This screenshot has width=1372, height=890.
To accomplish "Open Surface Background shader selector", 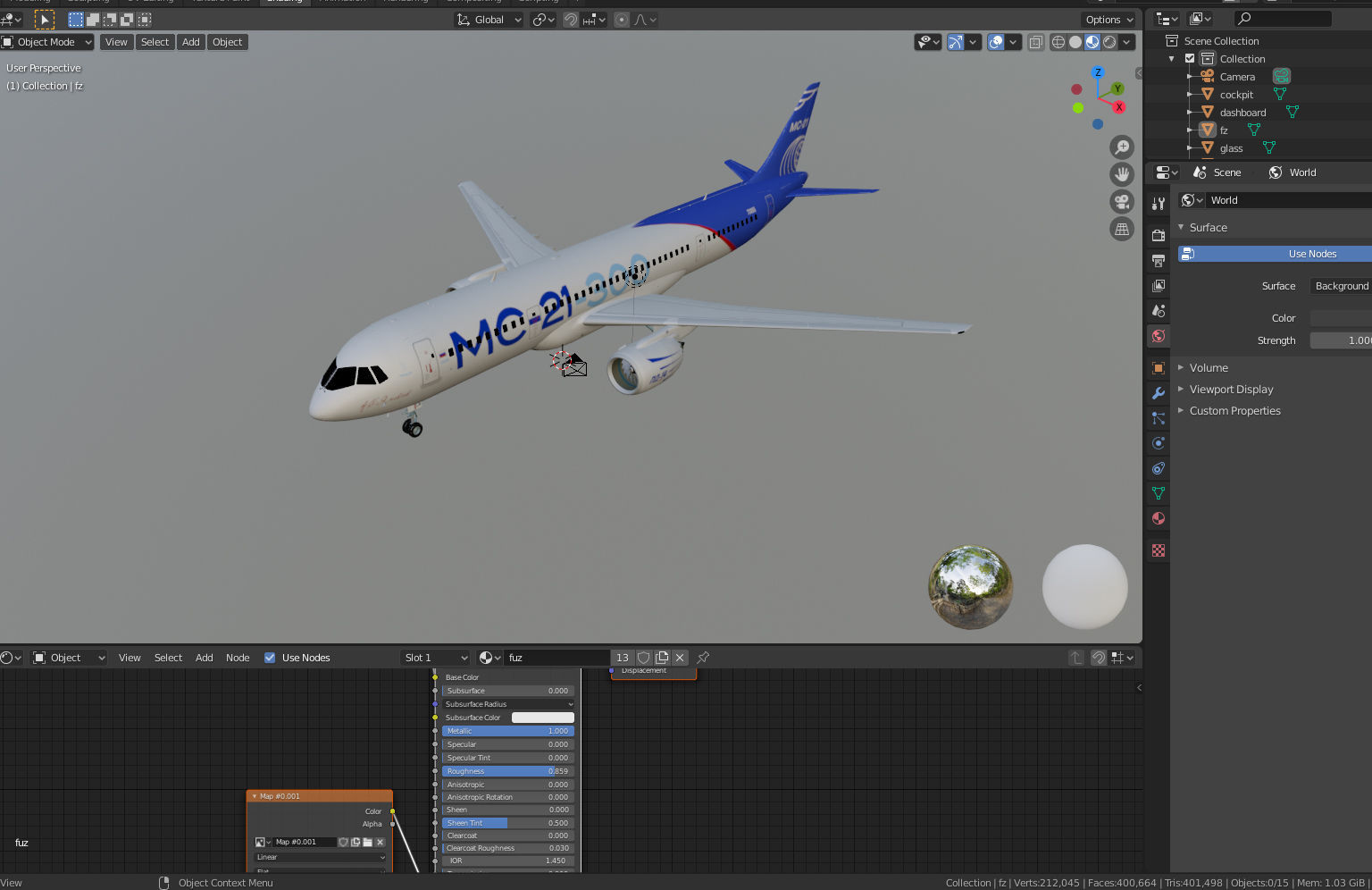I will click(x=1341, y=286).
